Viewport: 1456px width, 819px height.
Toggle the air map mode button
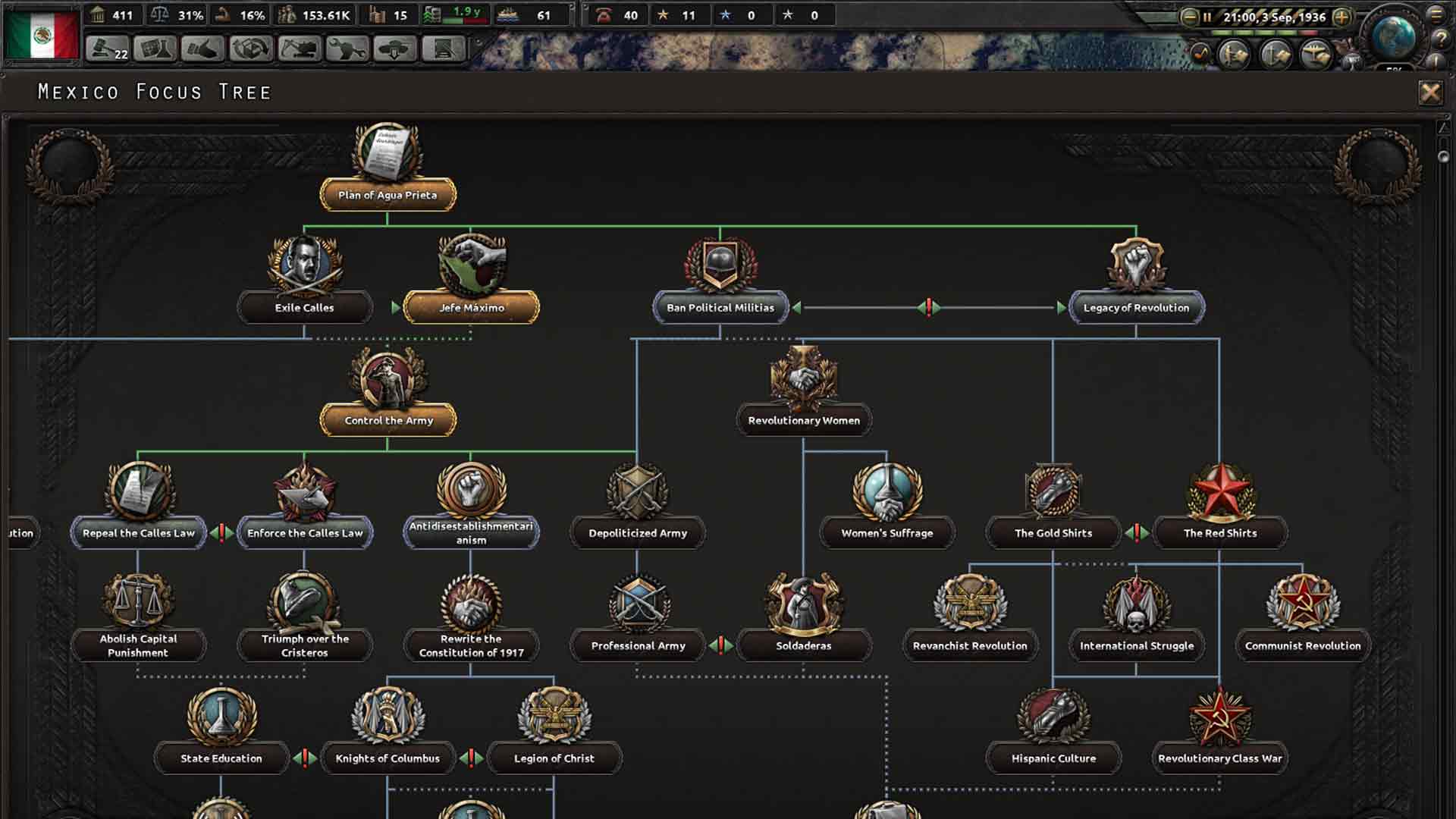coord(1316,54)
